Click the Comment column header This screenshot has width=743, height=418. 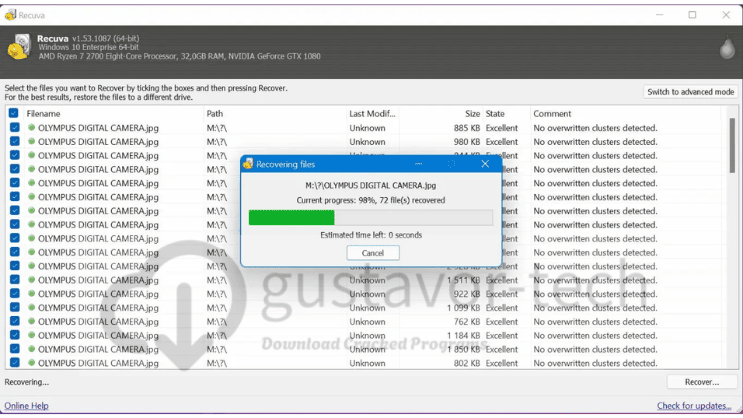pos(552,114)
